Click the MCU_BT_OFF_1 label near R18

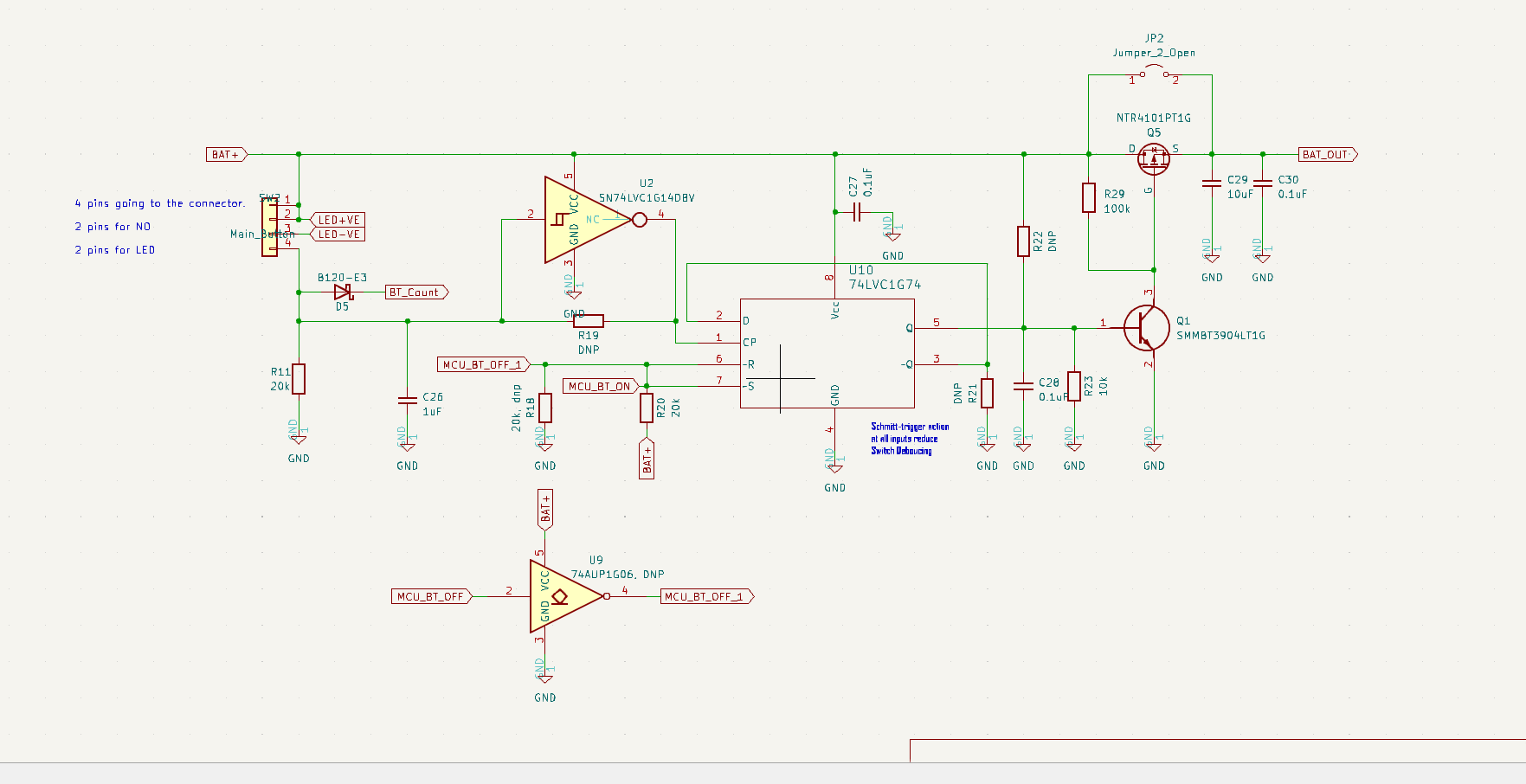484,364
